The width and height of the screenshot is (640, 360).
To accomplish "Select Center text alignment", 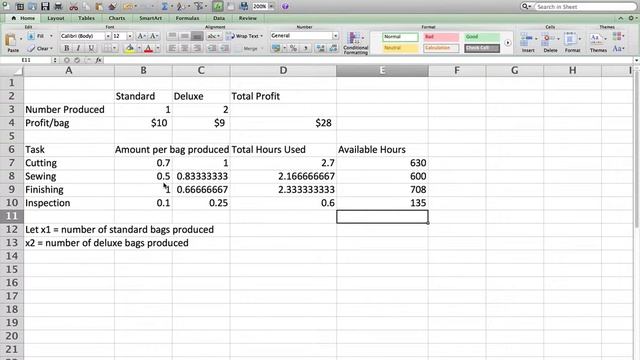I will (184, 48).
